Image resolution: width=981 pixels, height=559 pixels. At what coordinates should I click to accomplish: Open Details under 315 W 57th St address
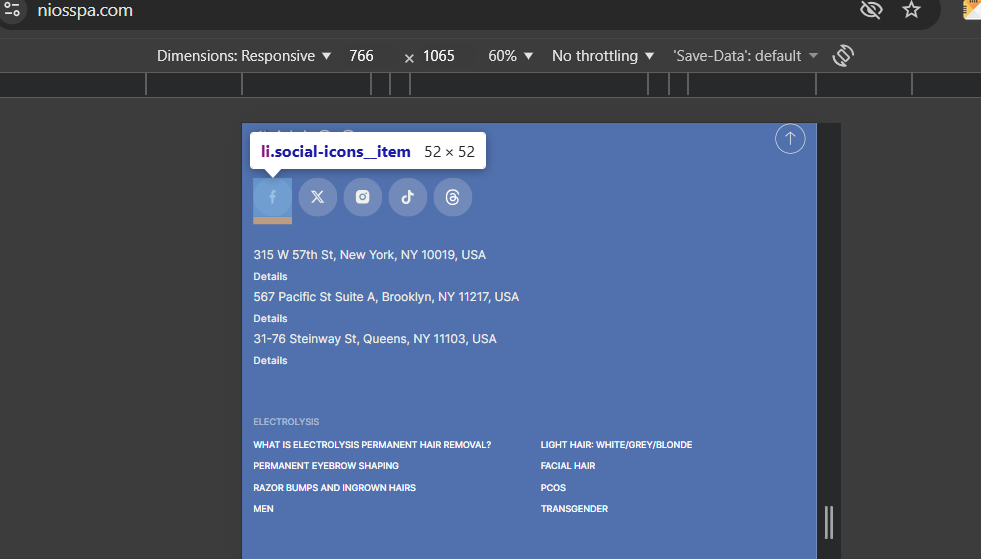pyautogui.click(x=270, y=276)
